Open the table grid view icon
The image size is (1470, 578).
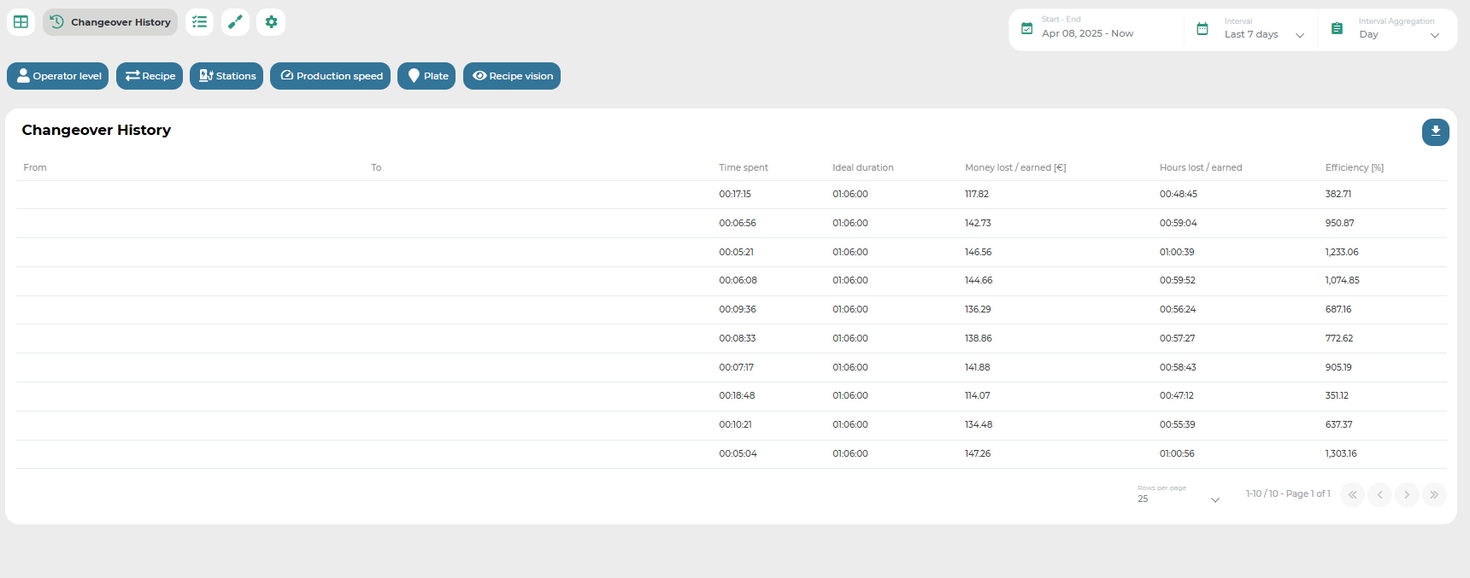tap(21, 22)
